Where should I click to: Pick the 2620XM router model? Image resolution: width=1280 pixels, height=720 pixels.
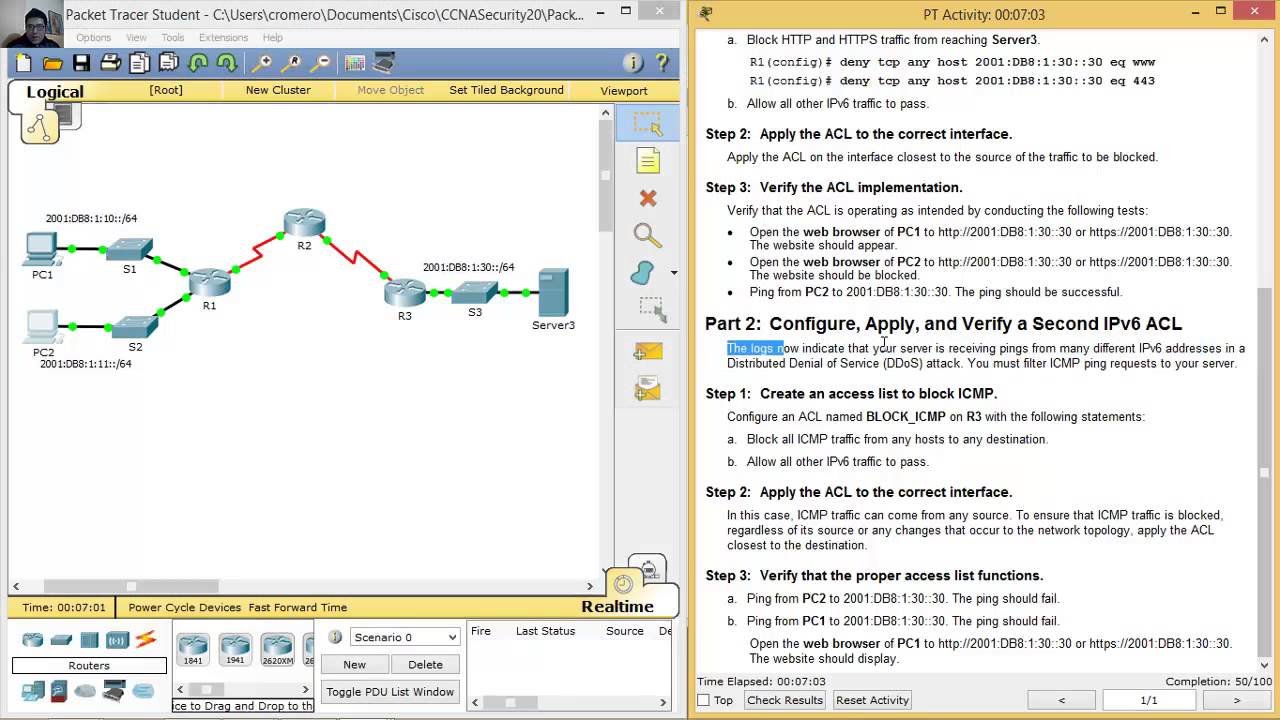277,648
